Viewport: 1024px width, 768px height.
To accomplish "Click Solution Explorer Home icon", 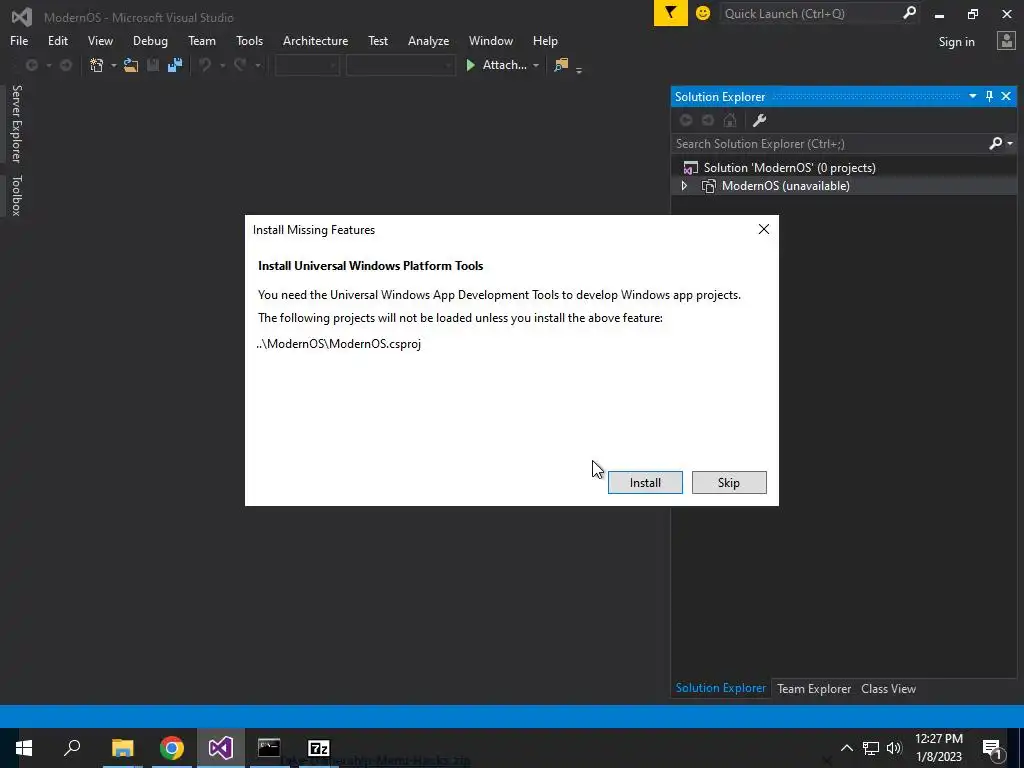I will [730, 120].
